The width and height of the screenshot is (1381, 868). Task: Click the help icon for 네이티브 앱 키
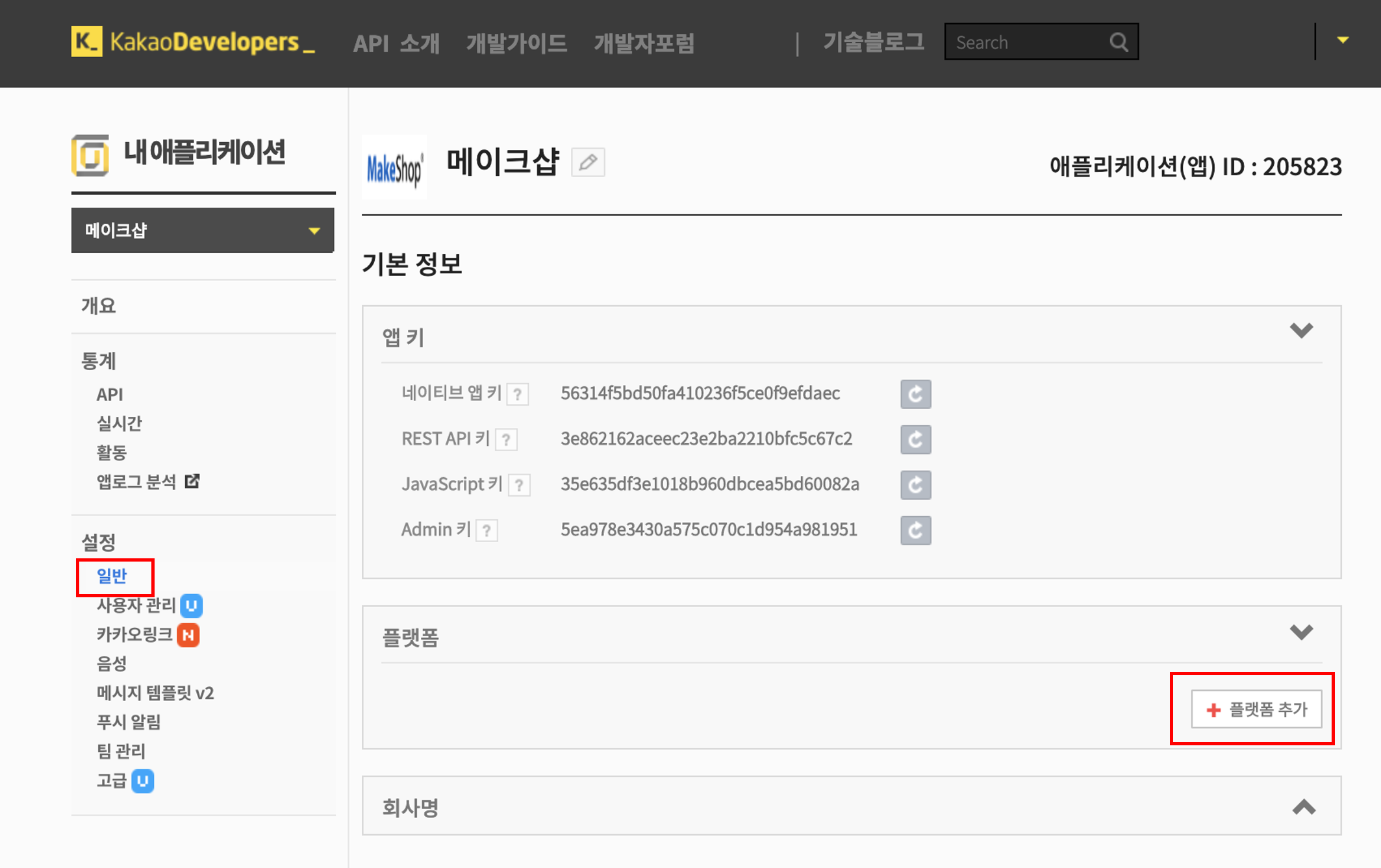tap(518, 394)
